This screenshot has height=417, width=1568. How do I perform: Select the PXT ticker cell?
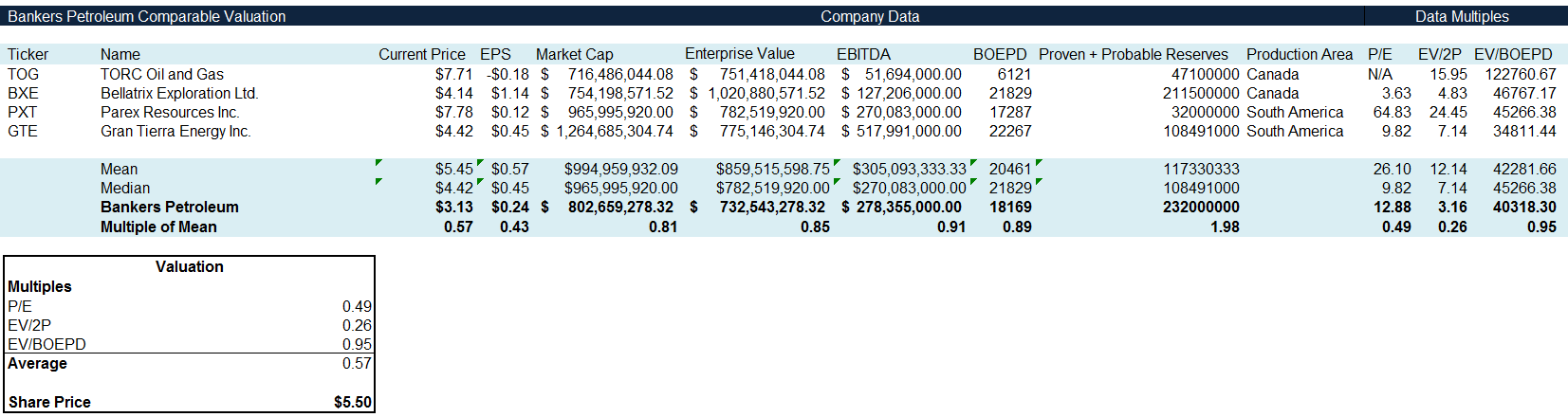click(x=22, y=112)
